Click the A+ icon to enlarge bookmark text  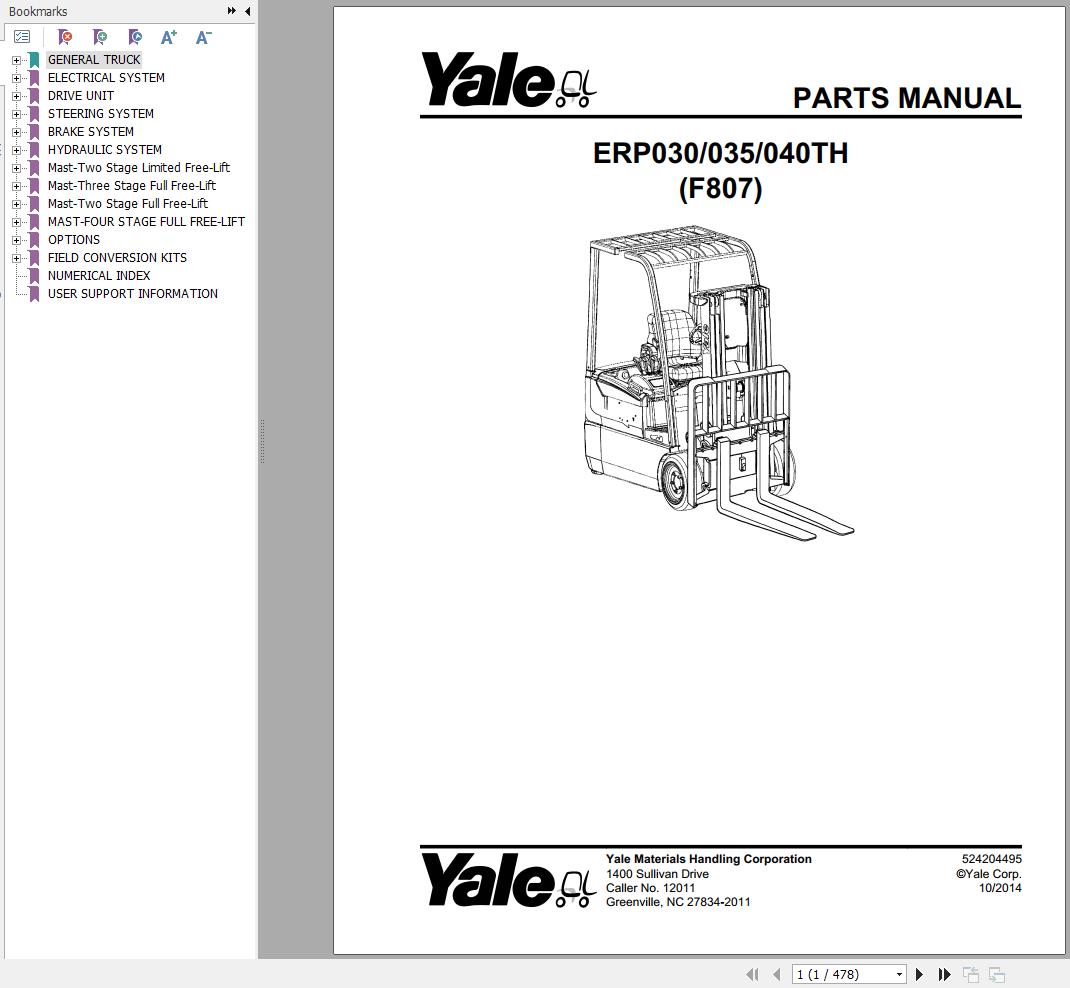(168, 36)
